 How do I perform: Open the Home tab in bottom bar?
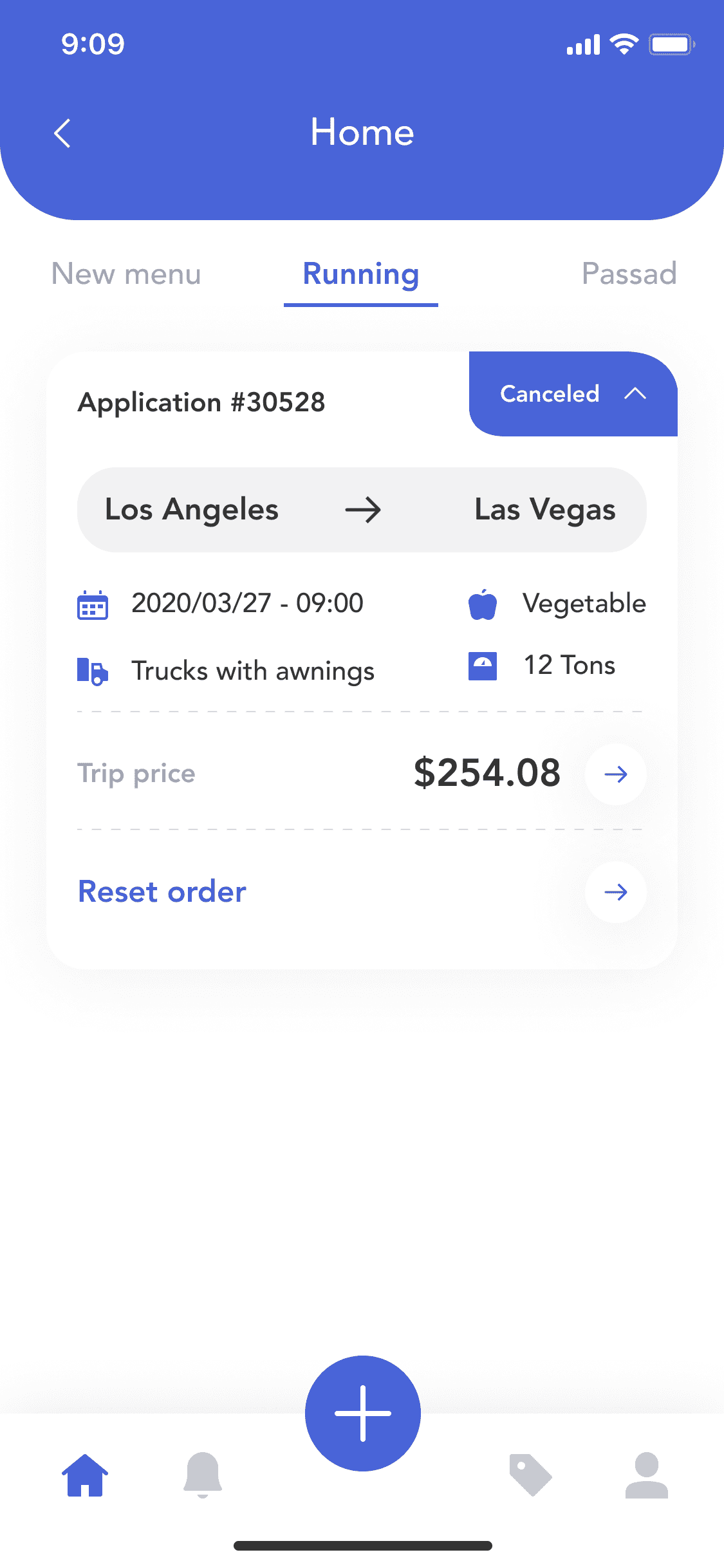point(85,1475)
